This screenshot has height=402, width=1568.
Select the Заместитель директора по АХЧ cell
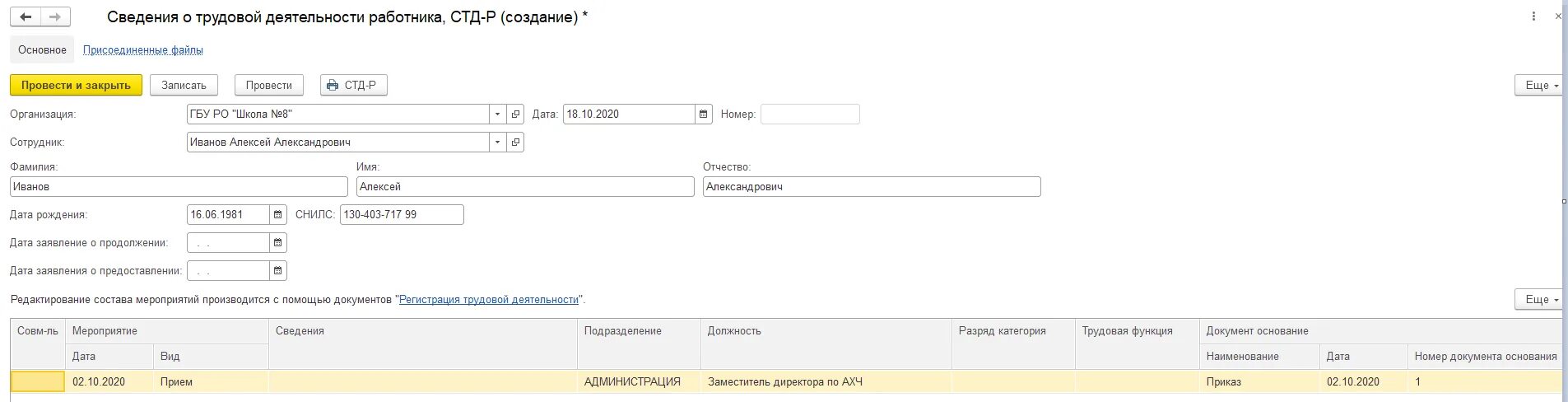826,381
